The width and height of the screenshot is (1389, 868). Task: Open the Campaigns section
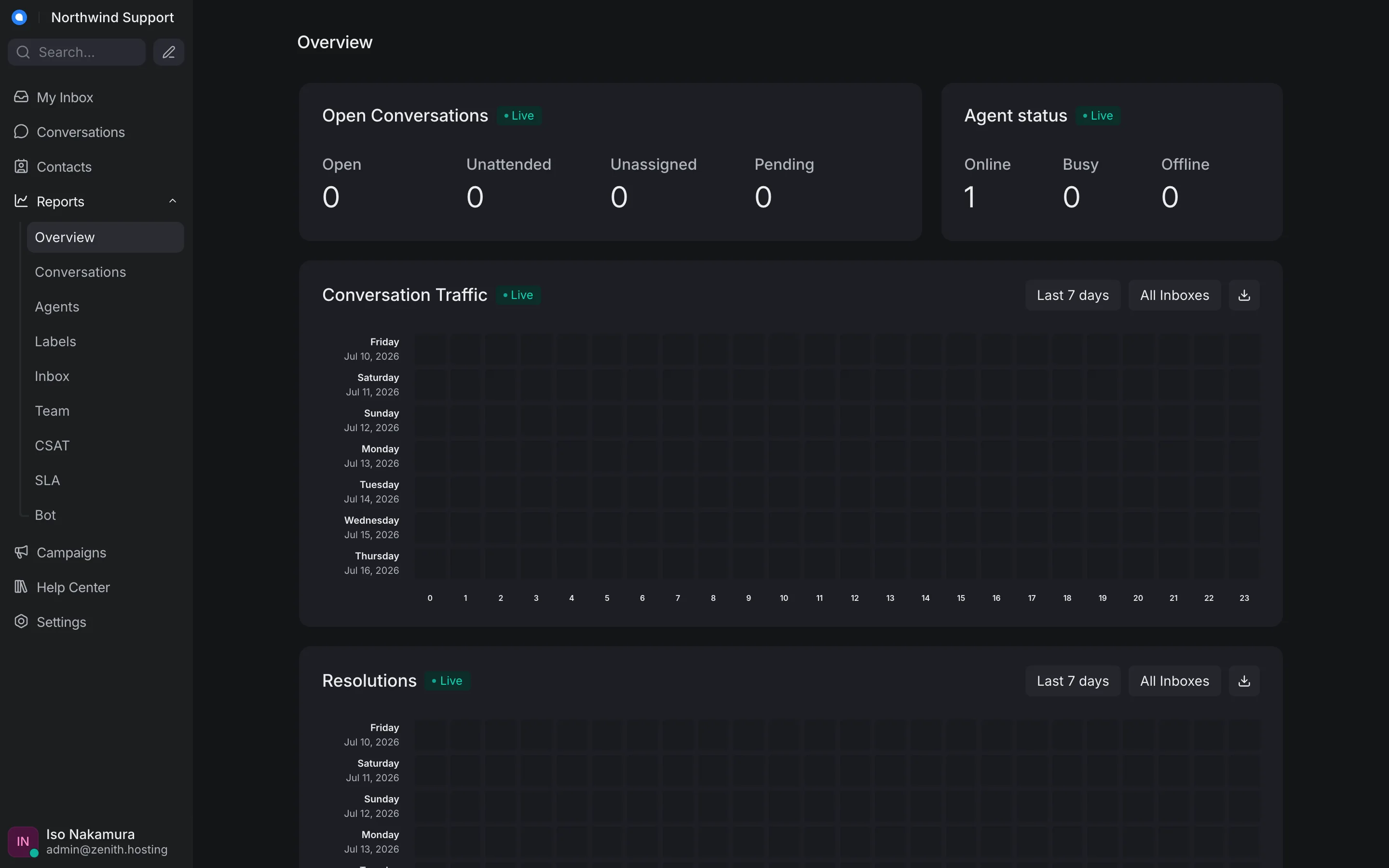[x=96, y=553]
